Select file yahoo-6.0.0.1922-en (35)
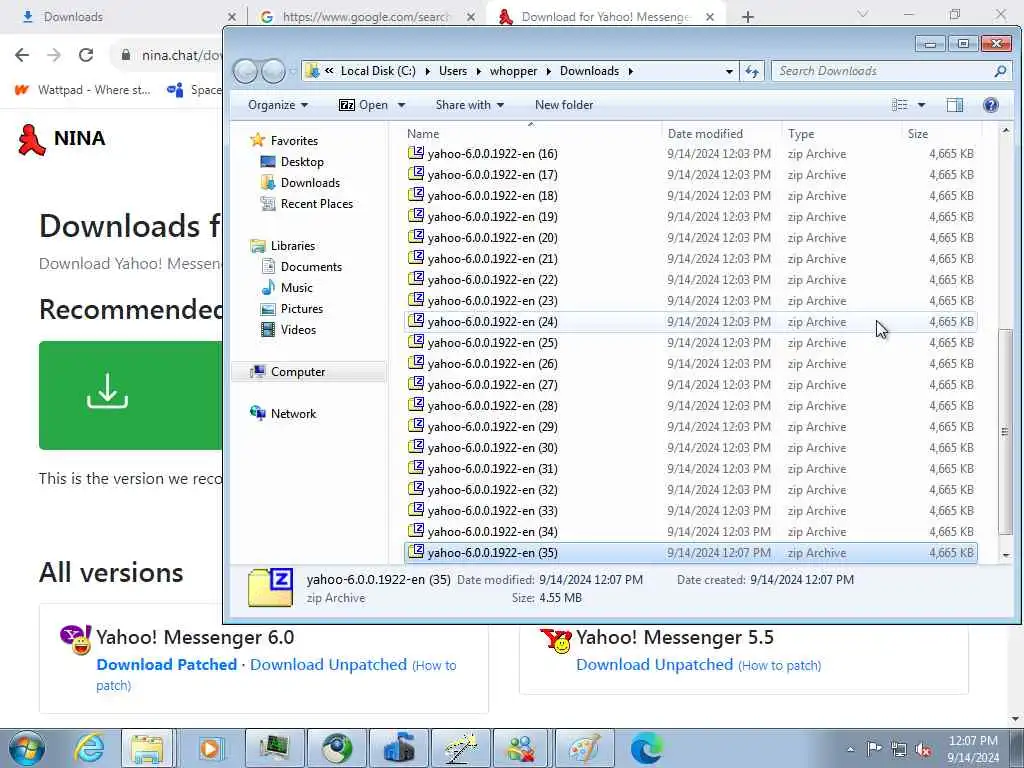This screenshot has width=1024, height=768. tap(690, 553)
